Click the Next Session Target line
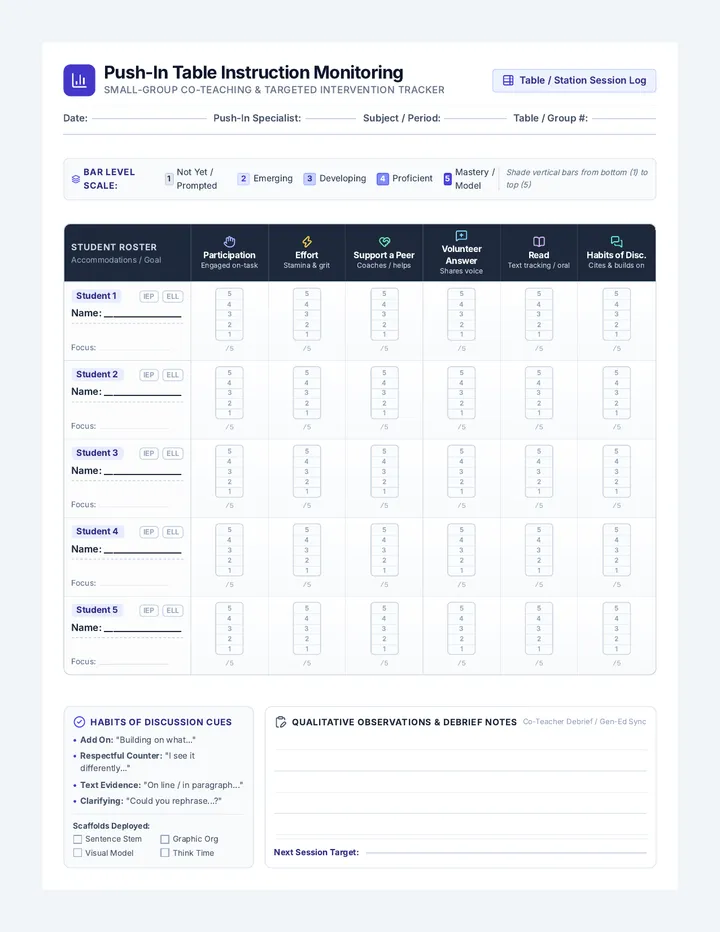This screenshot has width=720, height=932. pyautogui.click(x=506, y=852)
